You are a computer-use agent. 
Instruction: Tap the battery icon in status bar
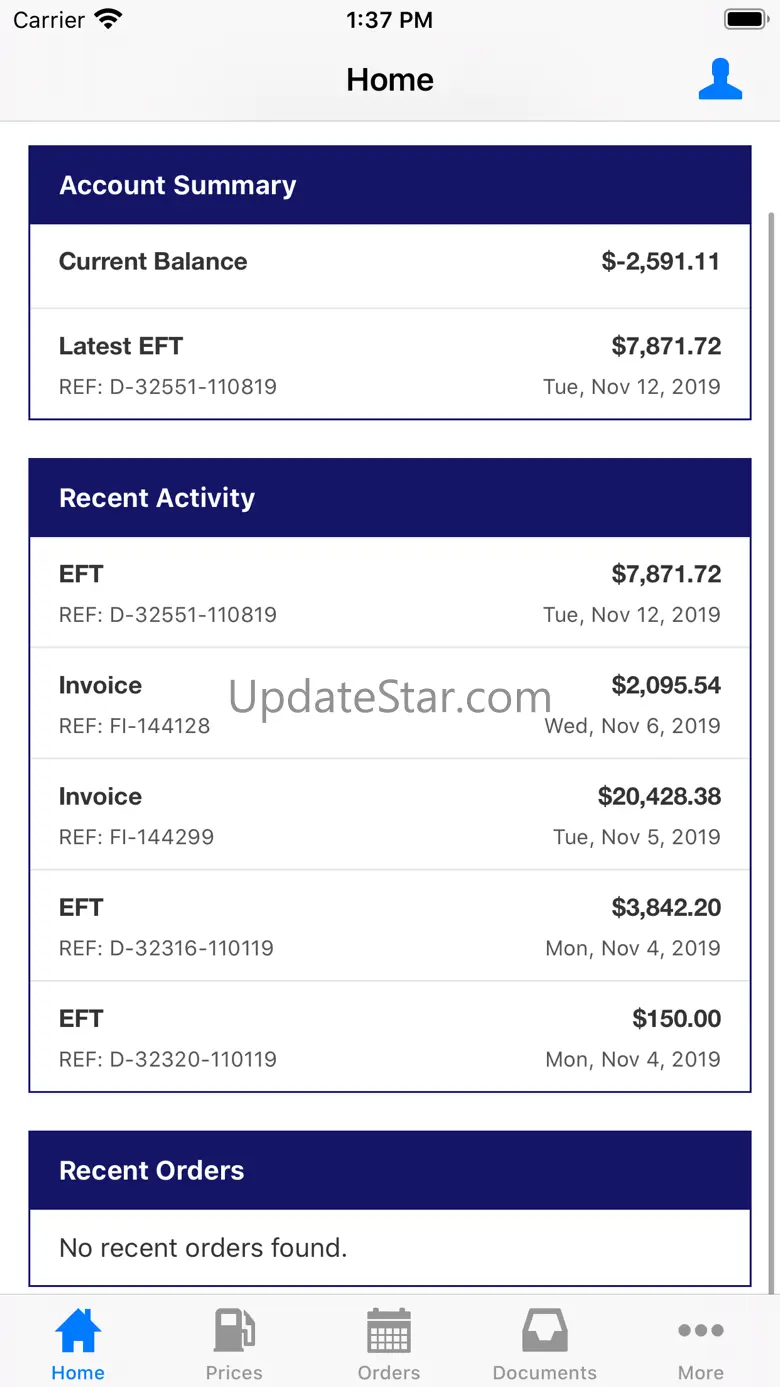(745, 20)
